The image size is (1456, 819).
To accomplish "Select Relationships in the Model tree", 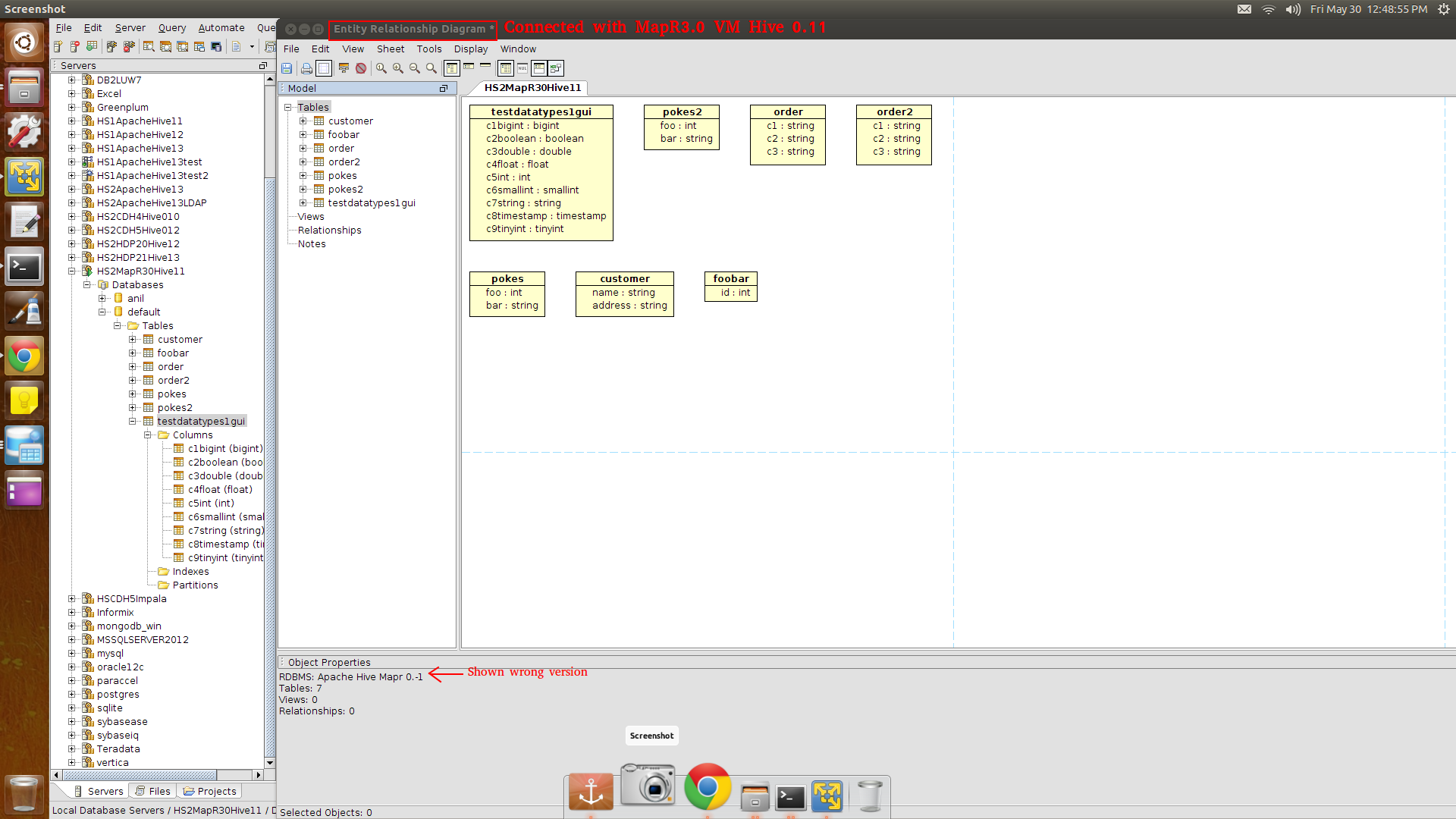I will 329,230.
